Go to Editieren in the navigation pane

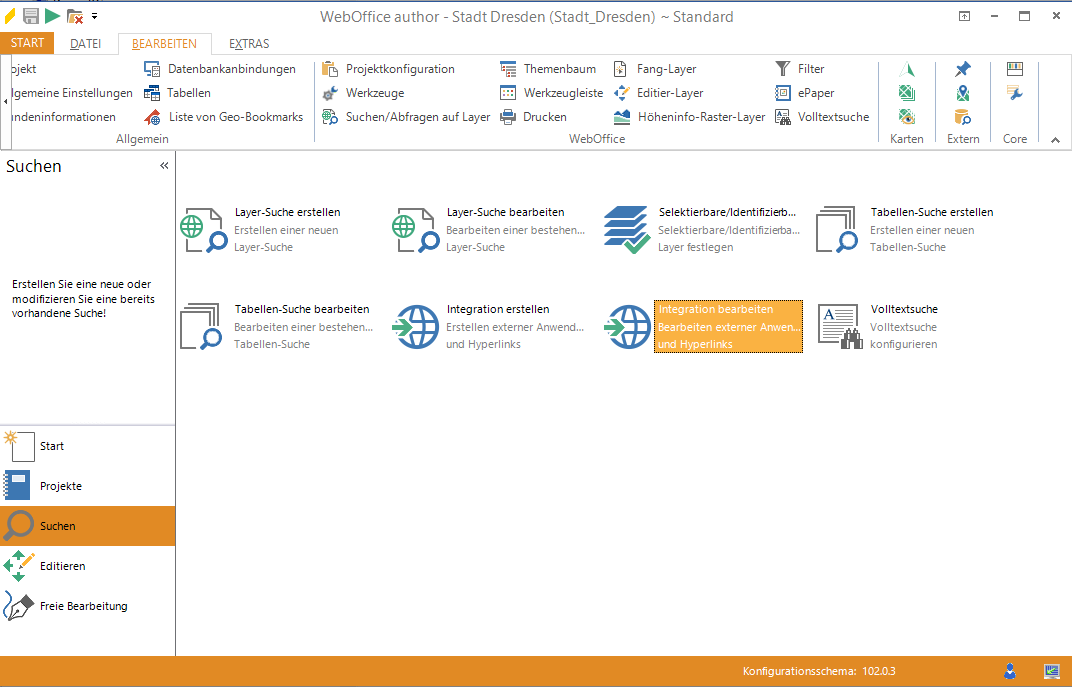(x=62, y=566)
